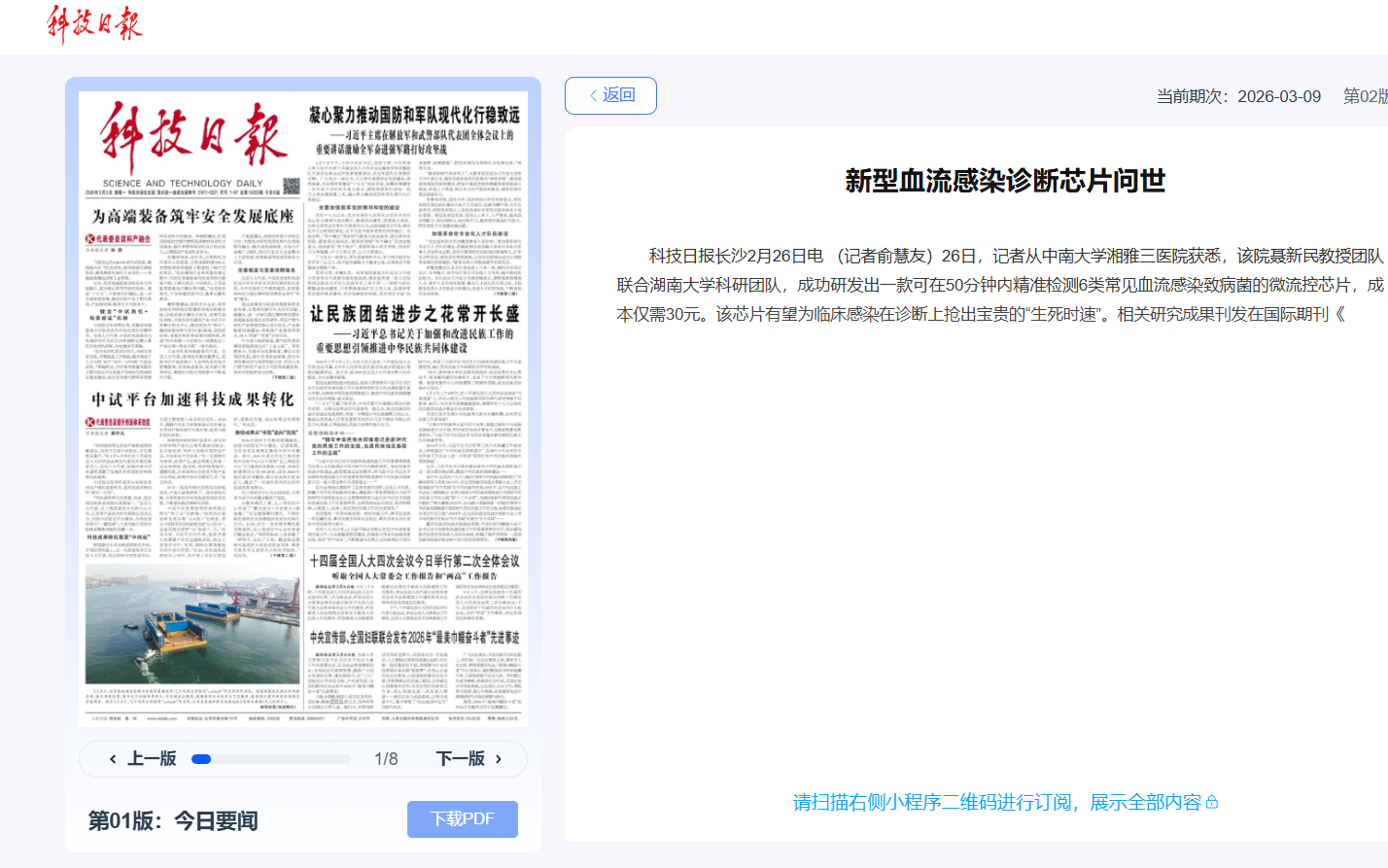Click the 科技日报 logo in the header
The width and height of the screenshot is (1388, 868).
[x=93, y=23]
